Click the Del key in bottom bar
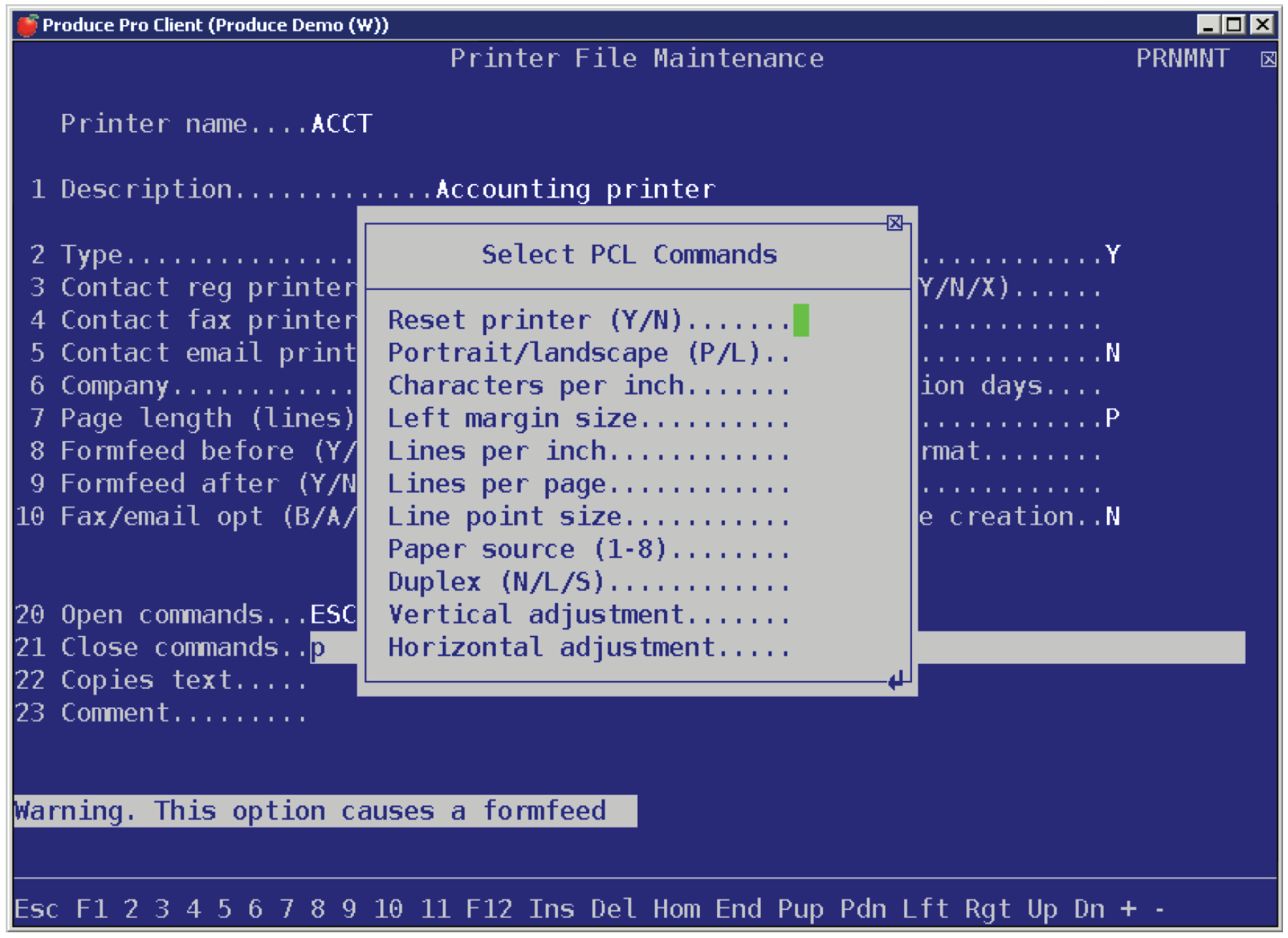The image size is (1288, 938). pyautogui.click(x=614, y=908)
